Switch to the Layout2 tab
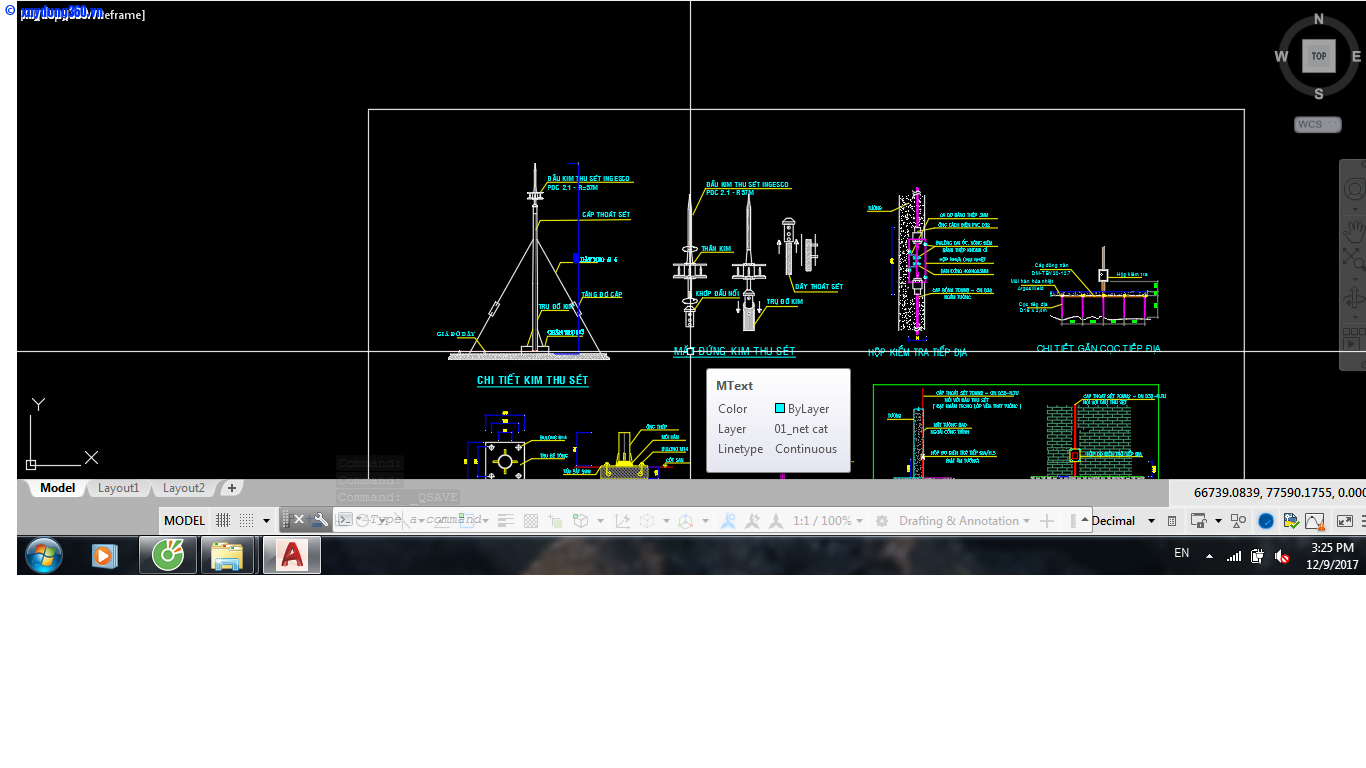 184,488
